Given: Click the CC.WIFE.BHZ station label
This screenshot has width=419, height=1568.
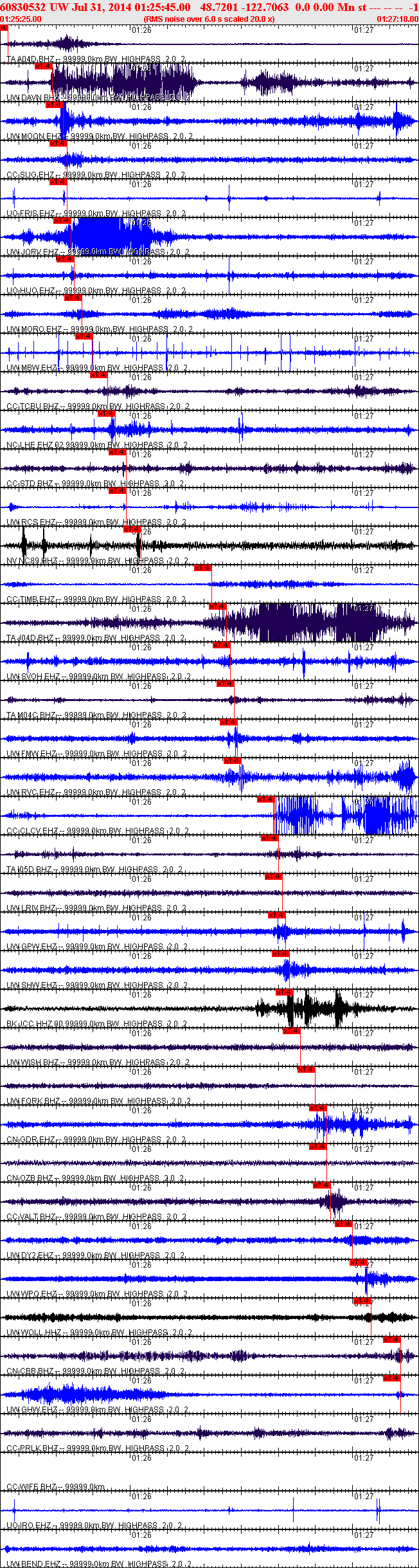Looking at the screenshot, I should tap(32, 1487).
